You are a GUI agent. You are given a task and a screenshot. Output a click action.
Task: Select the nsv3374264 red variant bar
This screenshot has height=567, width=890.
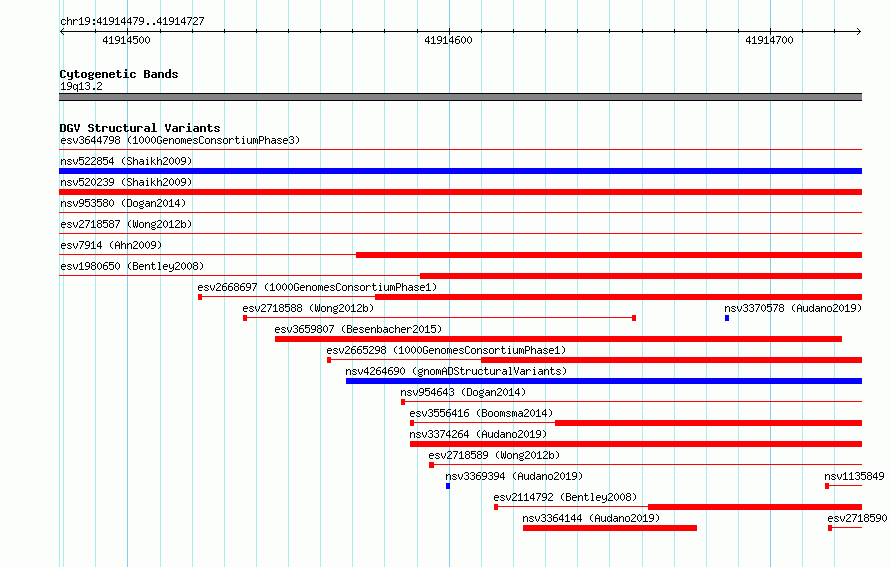pos(636,444)
